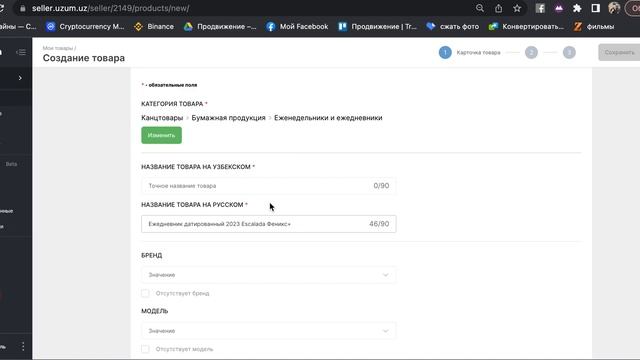Click the address bar lock icon
This screenshot has height=360, width=640.
23,8
